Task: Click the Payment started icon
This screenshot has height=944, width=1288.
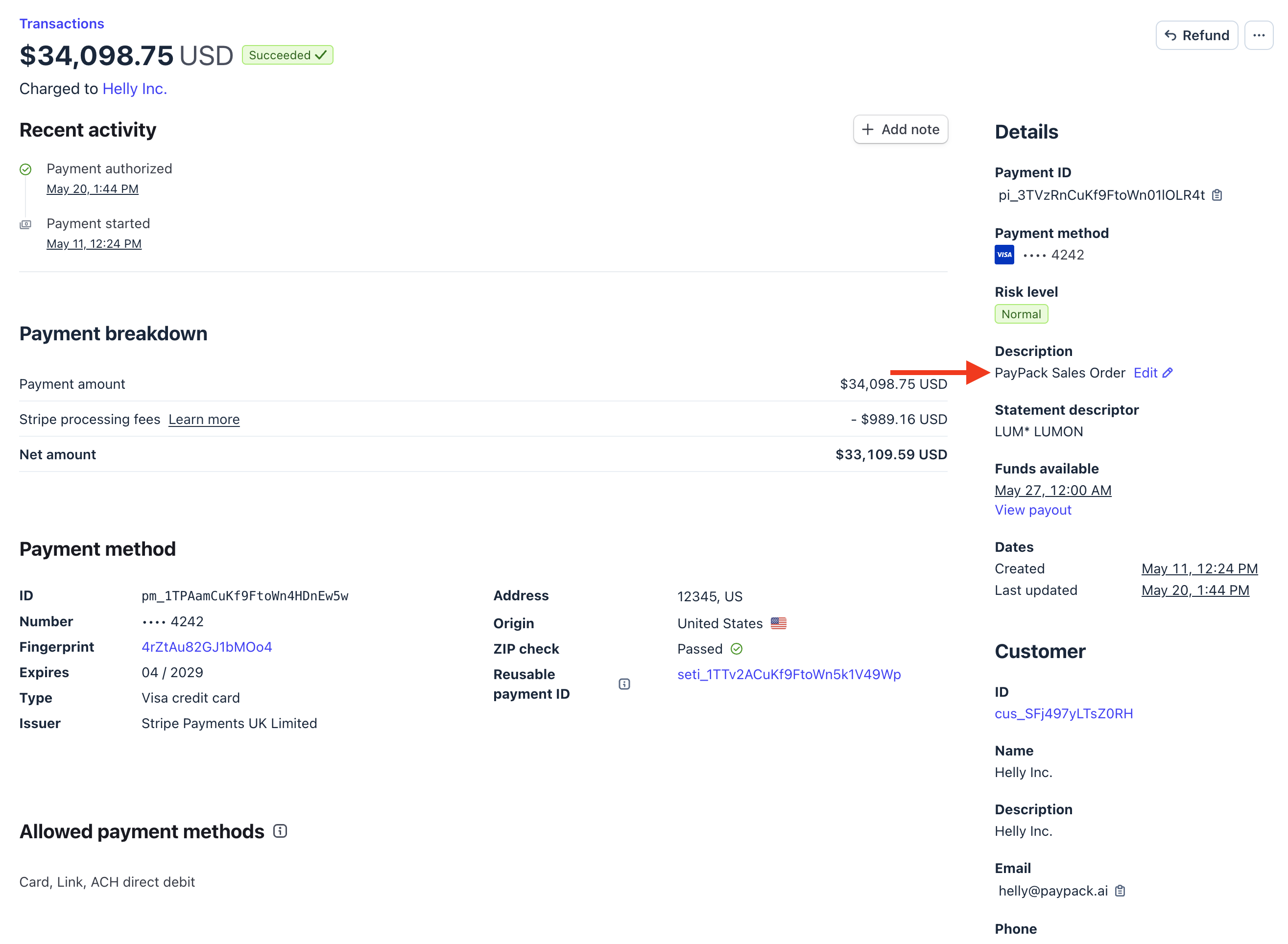Action: (25, 225)
